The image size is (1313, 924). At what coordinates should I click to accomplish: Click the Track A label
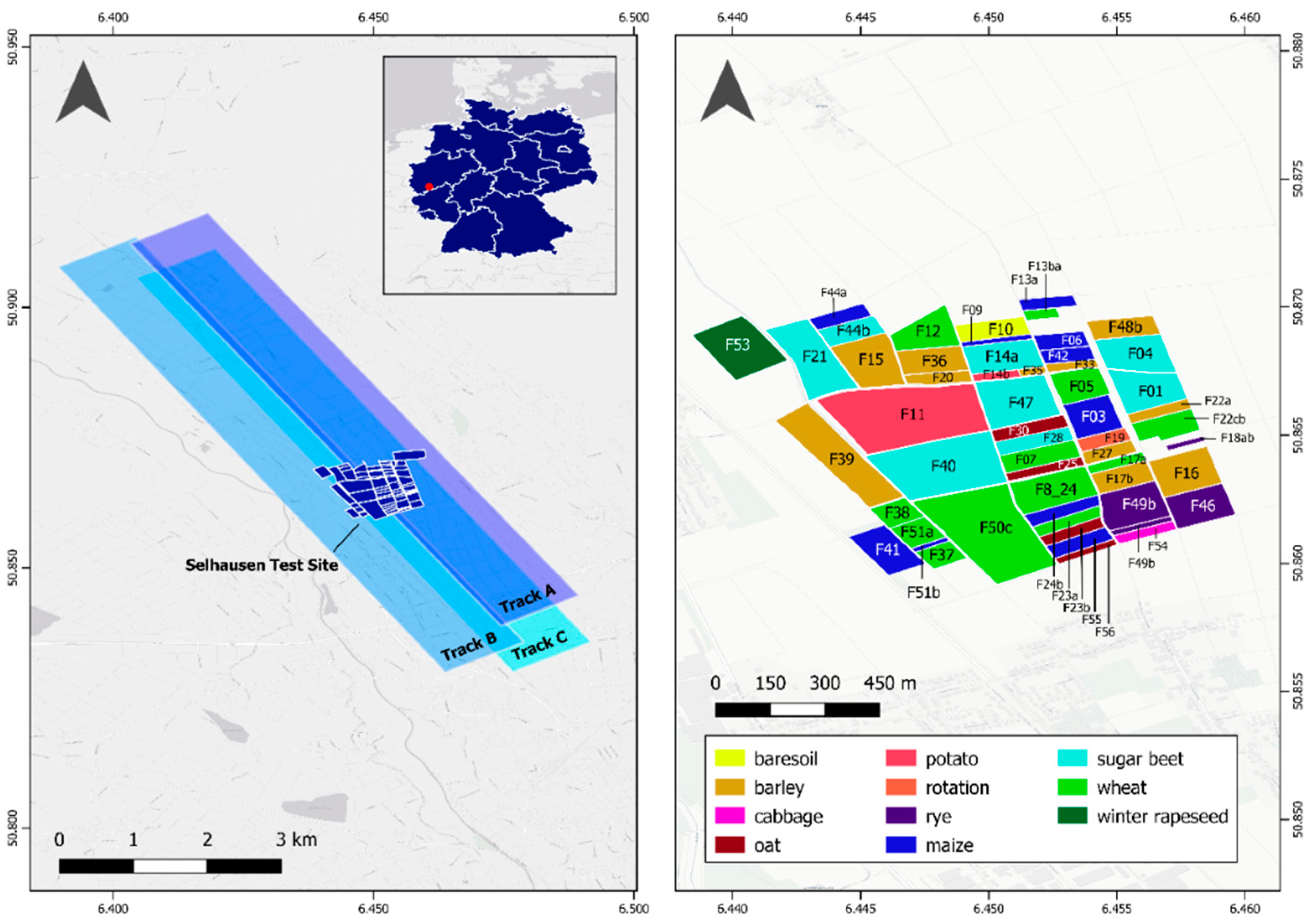[527, 599]
